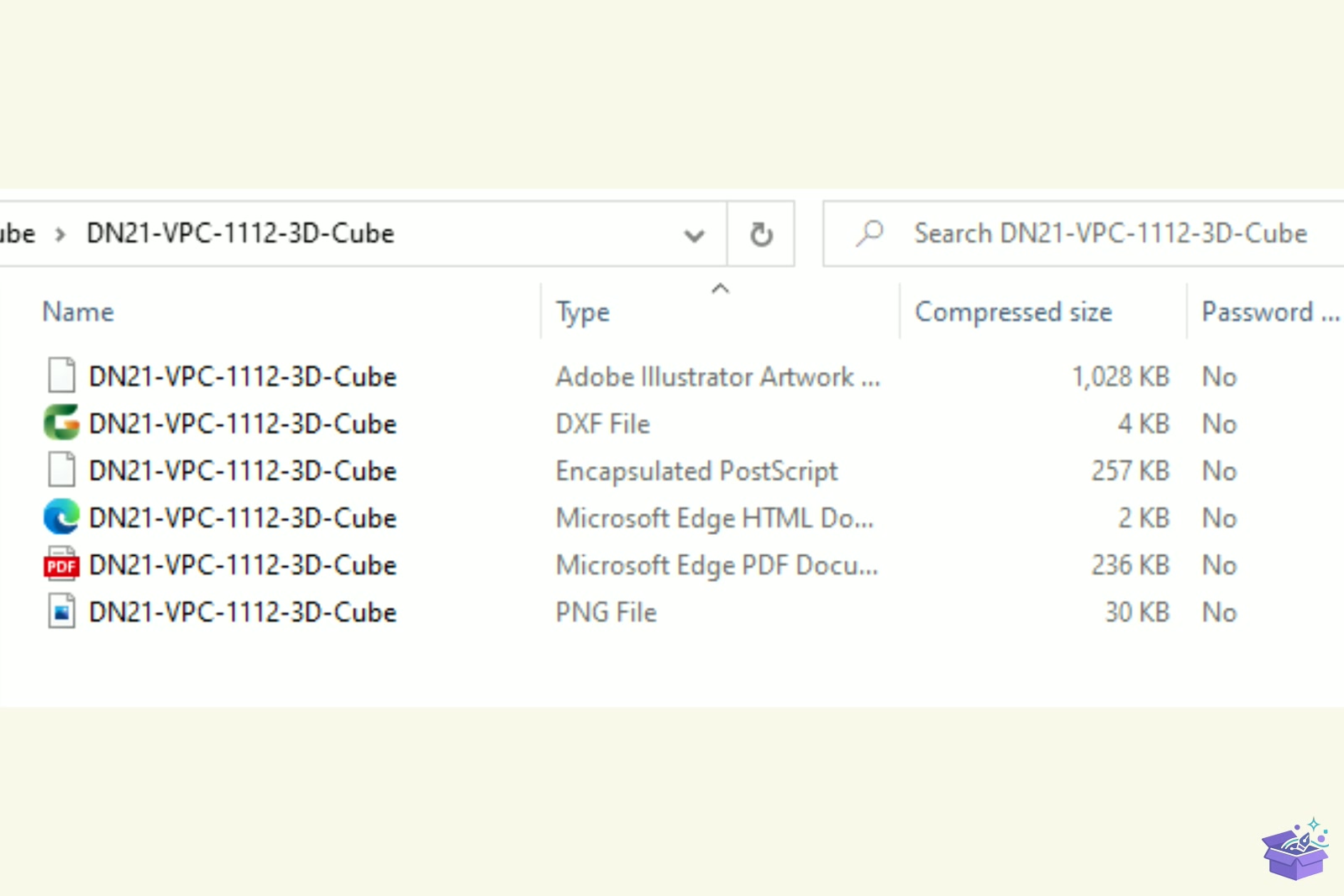Click the breadcrumb chevron before DN21-VPC-1112-3D-Cube
This screenshot has width=1344, height=896.
point(60,234)
